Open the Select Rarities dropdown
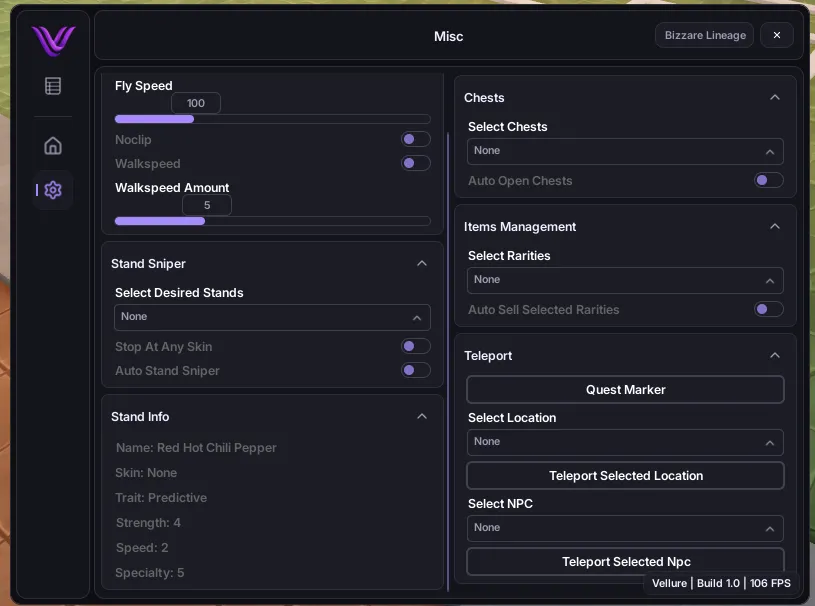The width and height of the screenshot is (815, 606). coord(625,281)
